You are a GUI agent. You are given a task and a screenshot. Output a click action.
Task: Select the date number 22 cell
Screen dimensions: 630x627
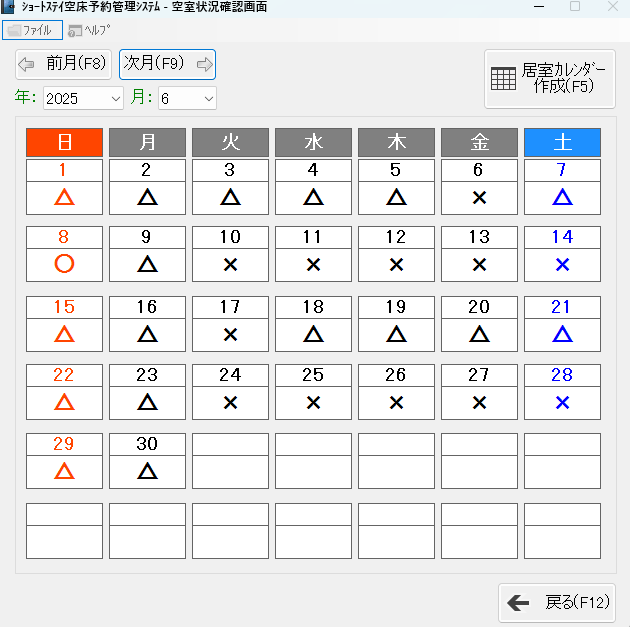[x=64, y=375]
